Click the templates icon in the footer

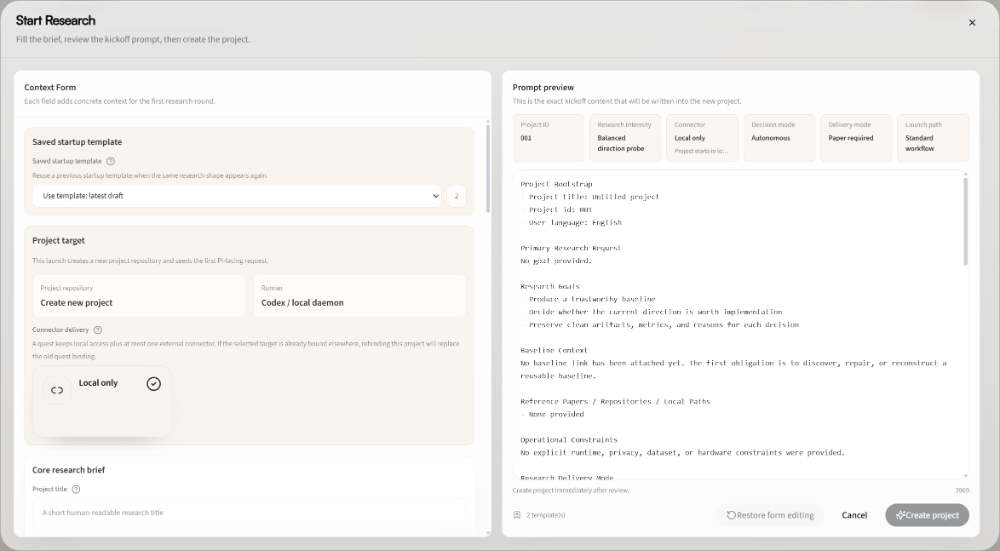tap(517, 515)
